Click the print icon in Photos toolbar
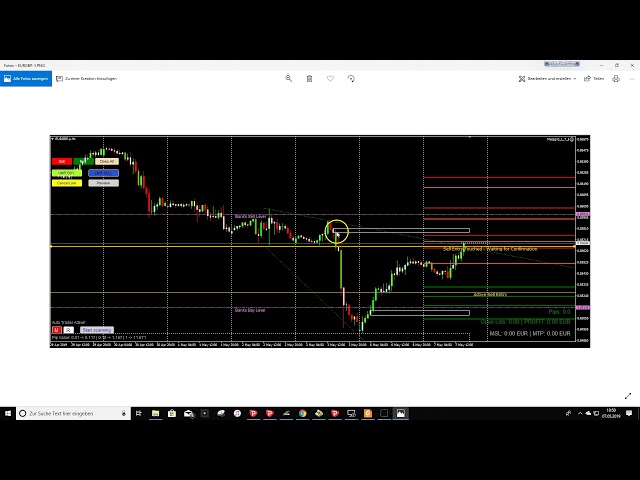The height and width of the screenshot is (480, 640). coord(614,78)
